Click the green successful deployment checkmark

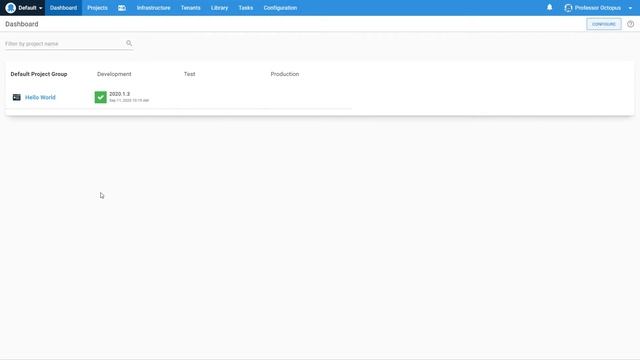point(100,97)
